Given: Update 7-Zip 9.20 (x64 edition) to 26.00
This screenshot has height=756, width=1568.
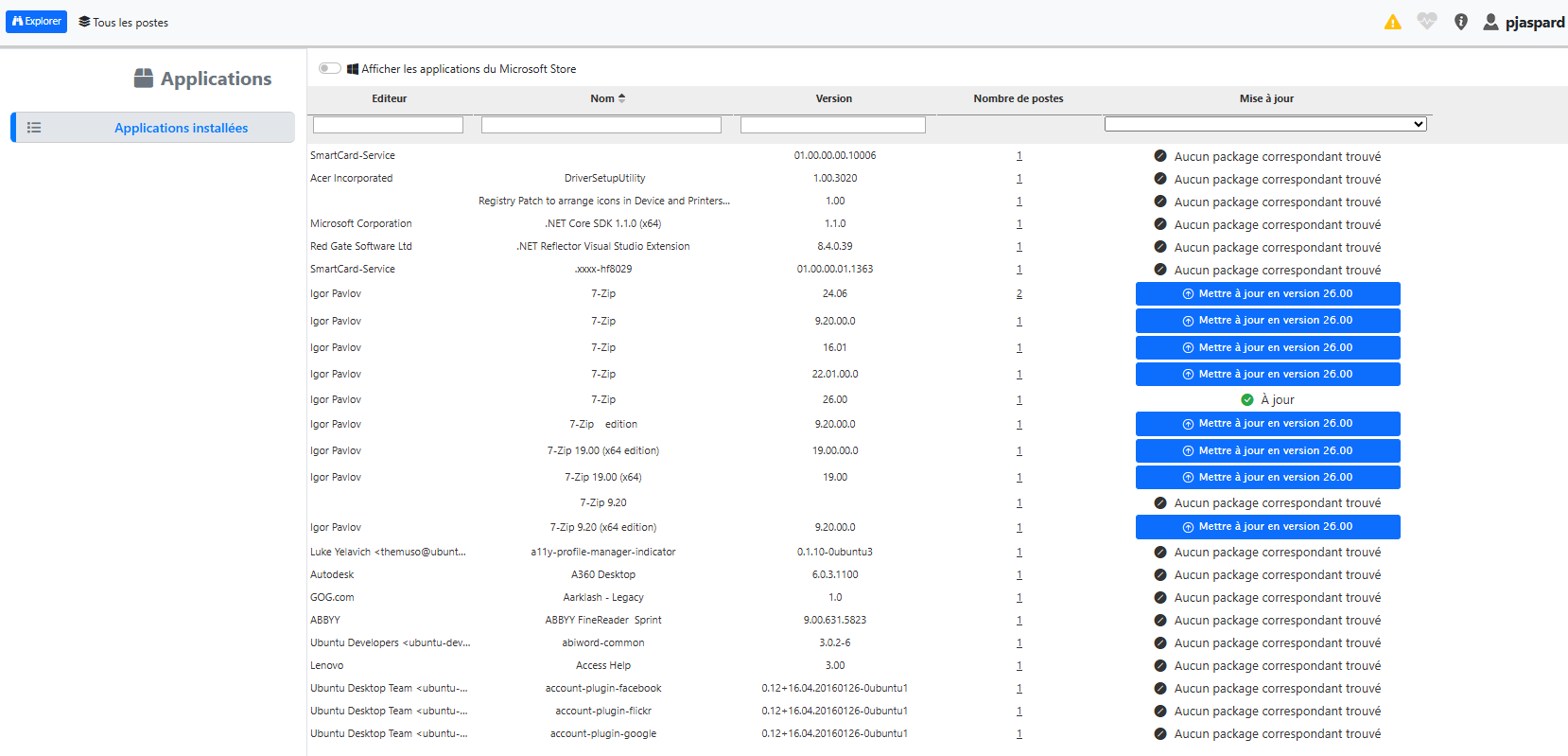Looking at the screenshot, I should point(1267,527).
